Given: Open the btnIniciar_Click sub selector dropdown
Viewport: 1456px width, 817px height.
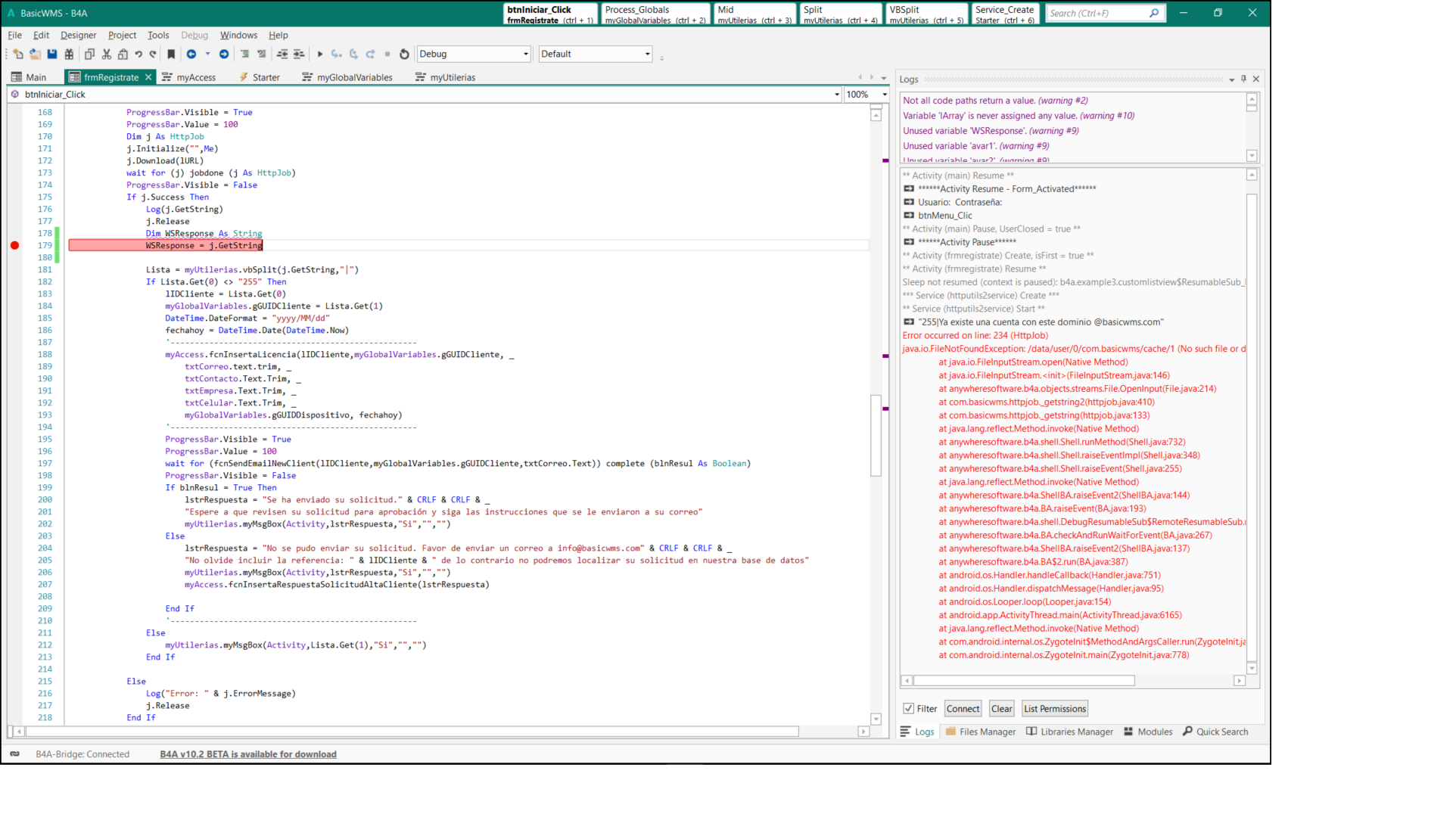Looking at the screenshot, I should (x=836, y=95).
